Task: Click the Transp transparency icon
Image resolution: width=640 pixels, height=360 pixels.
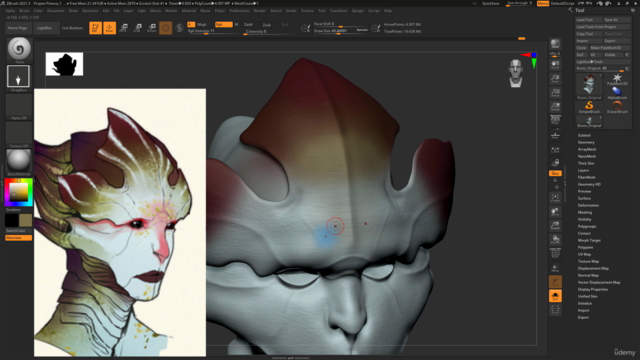Action: (555, 268)
